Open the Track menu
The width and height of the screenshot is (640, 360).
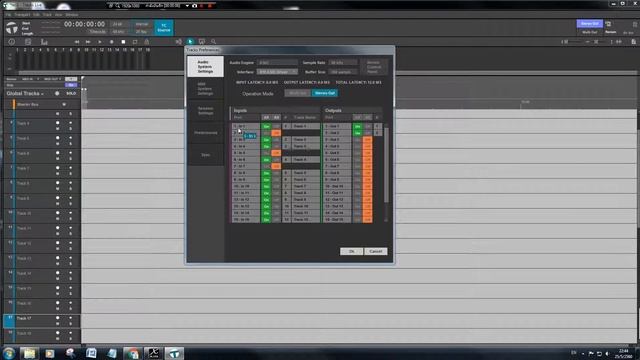point(47,15)
